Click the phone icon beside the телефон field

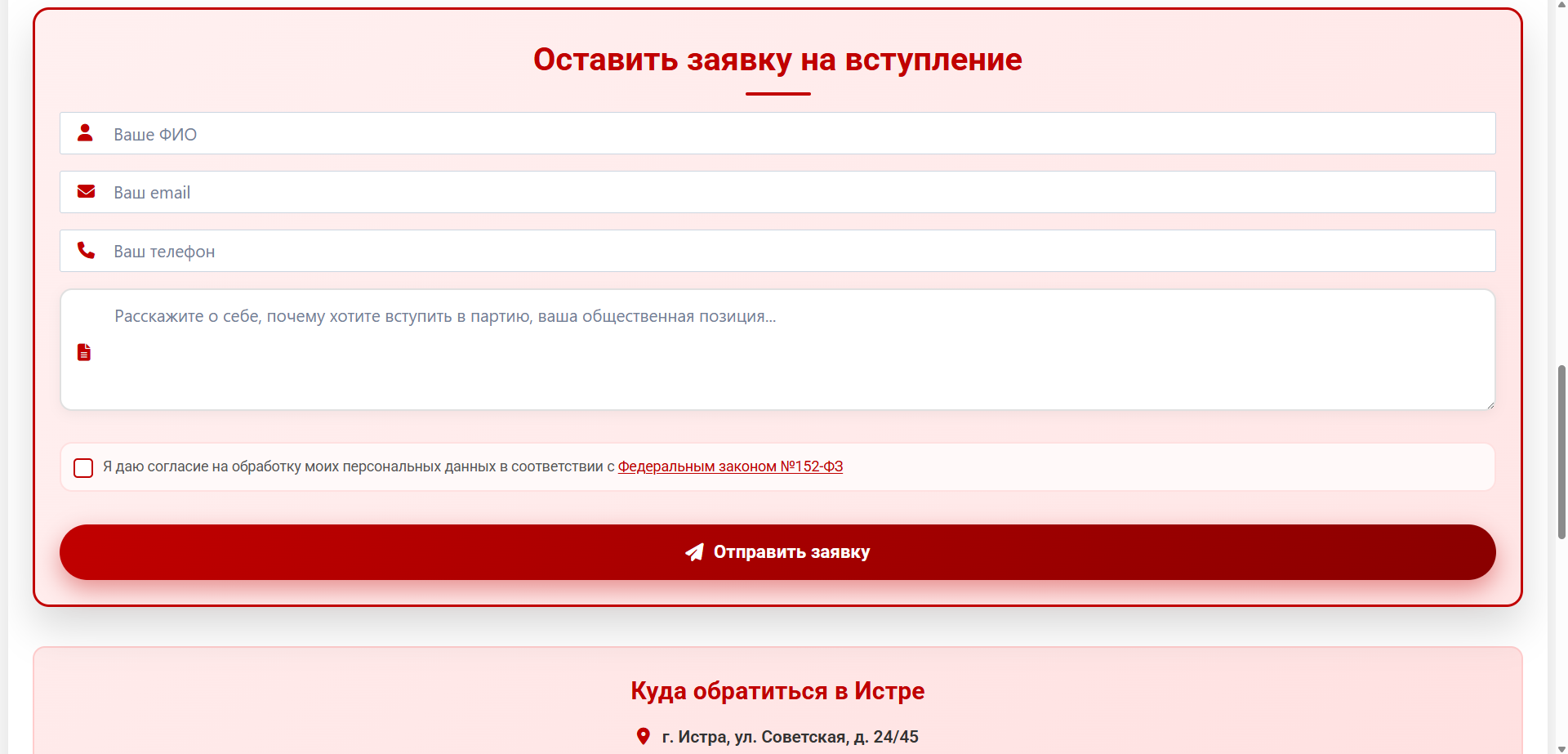point(86,250)
